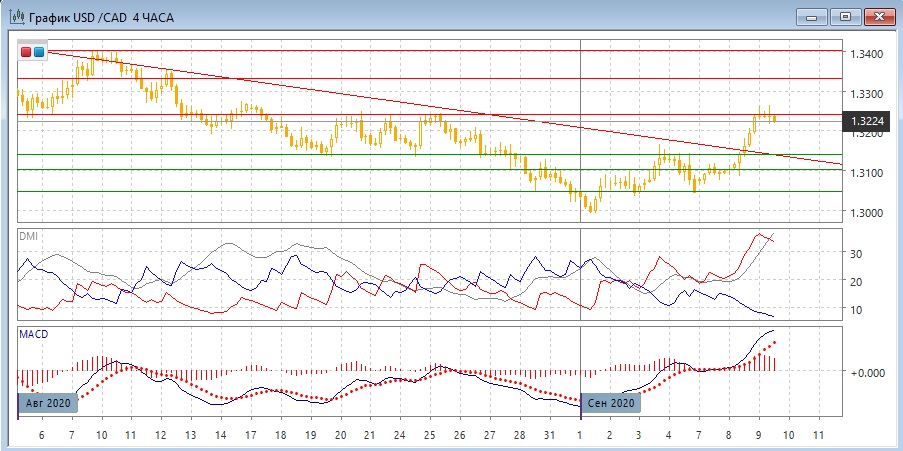The image size is (903, 451).
Task: Minimize the USD/CAD chart window
Action: 815,16
